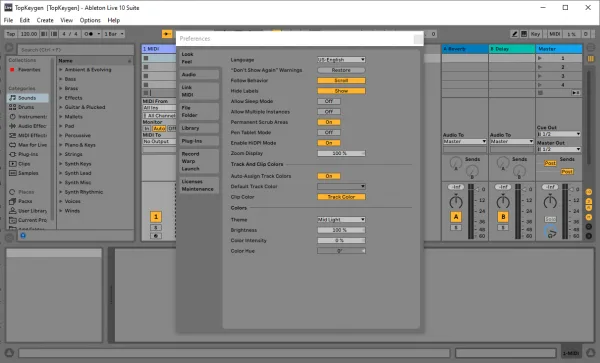Open the Language dropdown

[x=341, y=60]
